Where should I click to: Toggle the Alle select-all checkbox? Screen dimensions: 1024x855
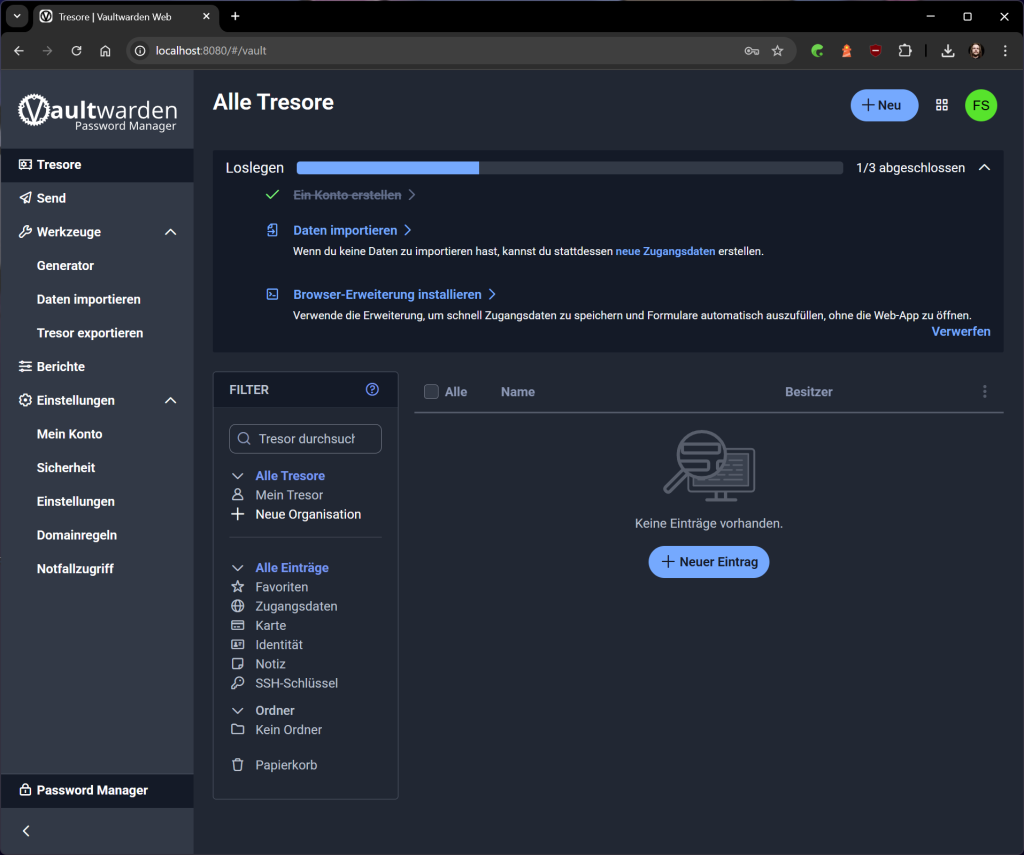click(431, 392)
